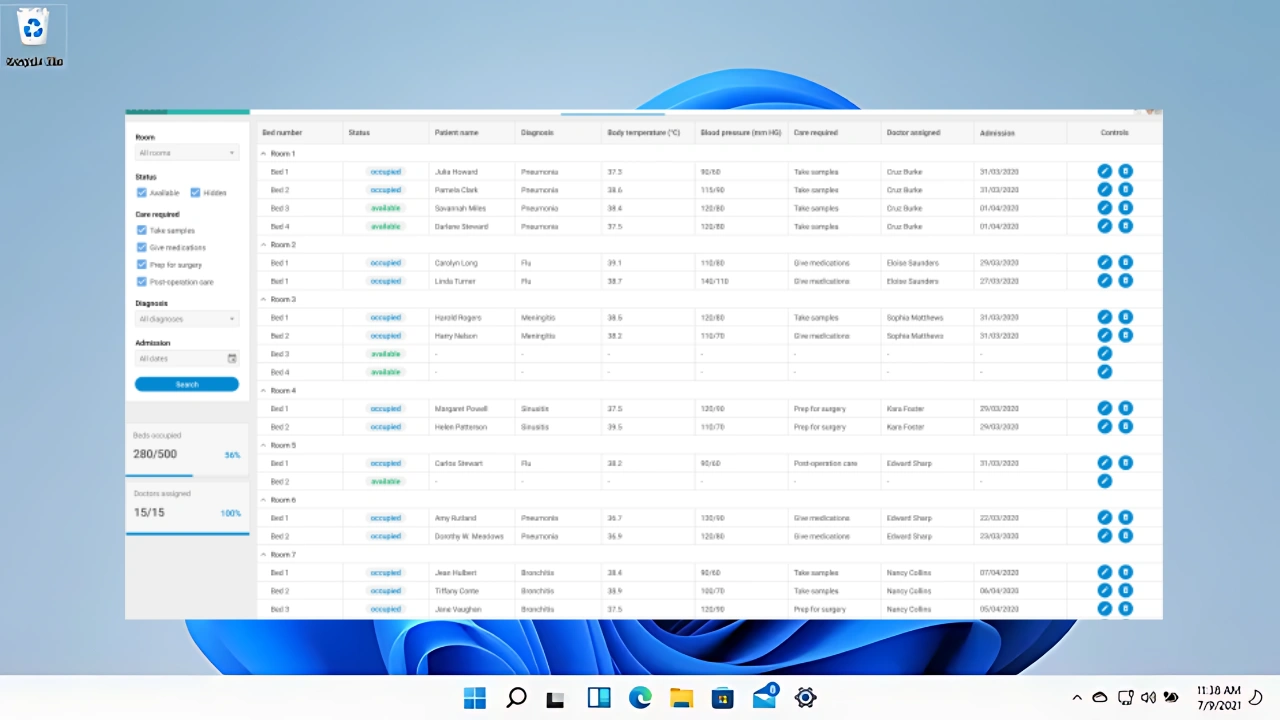
Task: Open the Recycle Bin desktop icon
Action: pos(34,36)
